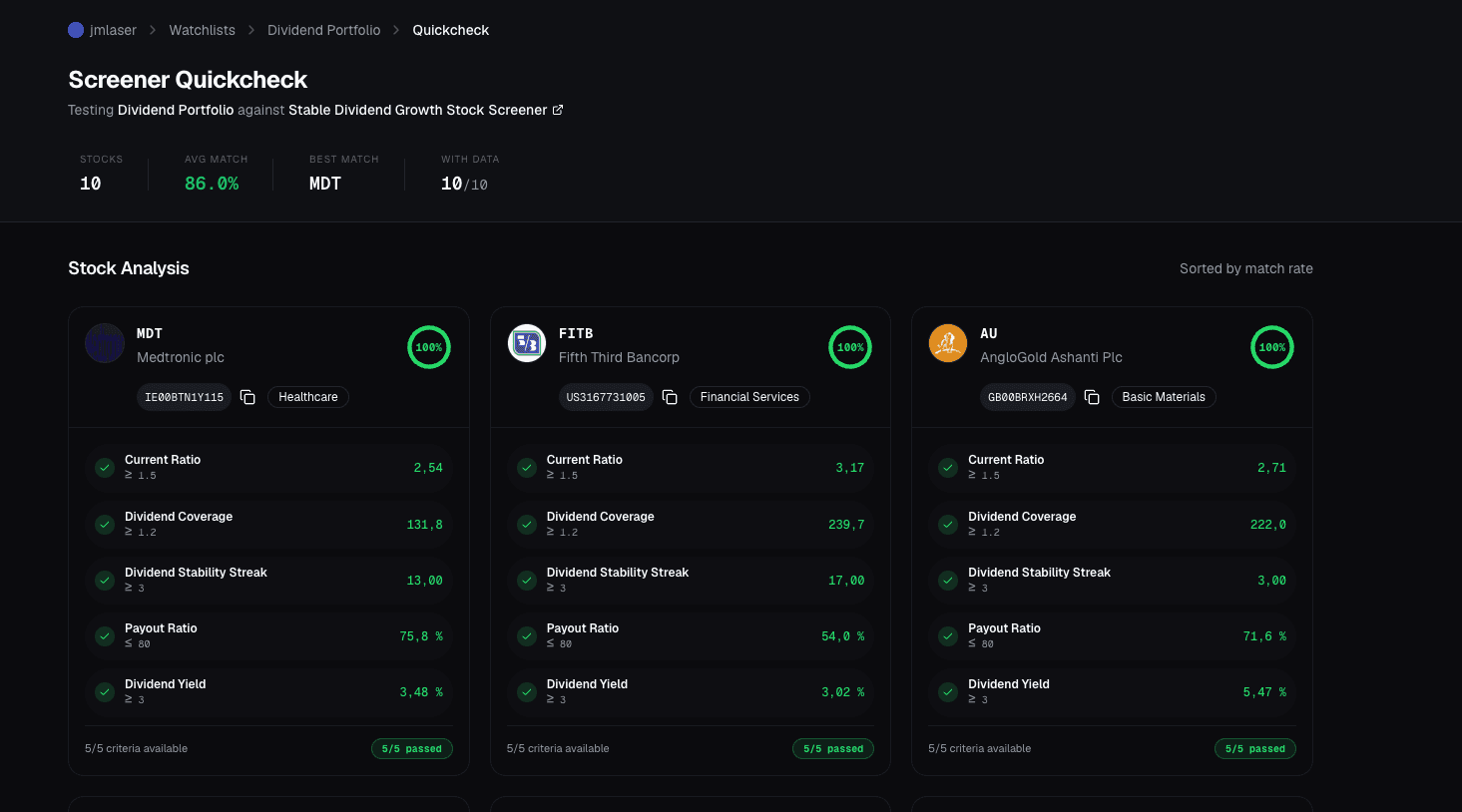The image size is (1462, 812).
Task: Click FITB 5/5 passed badge
Action: point(833,749)
